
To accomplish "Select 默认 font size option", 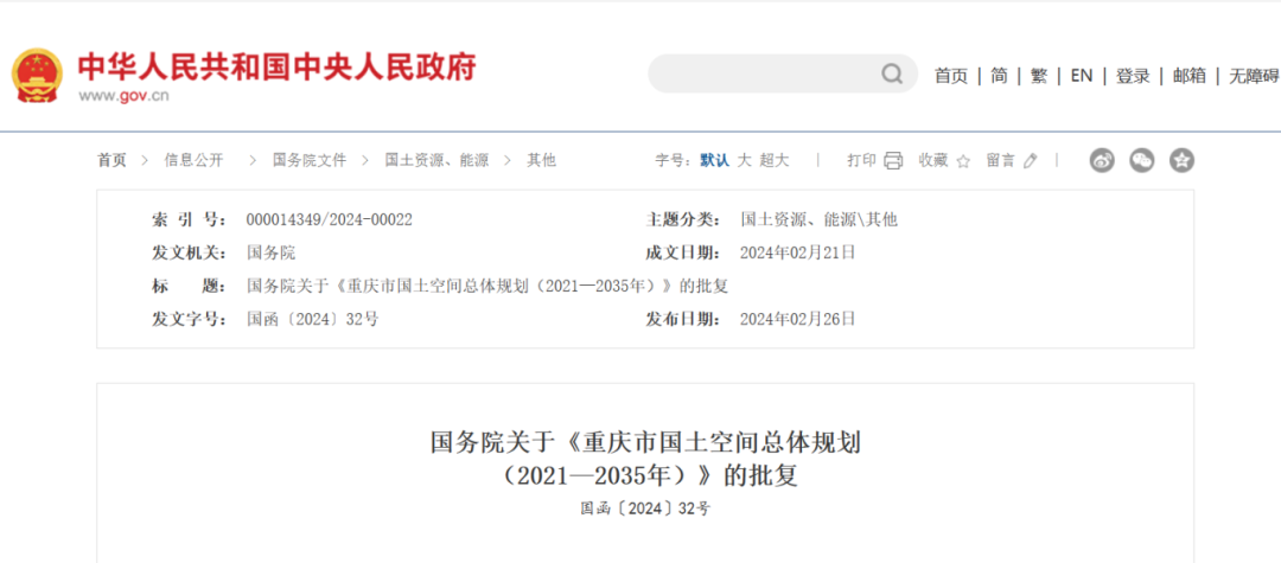I will 714,160.
